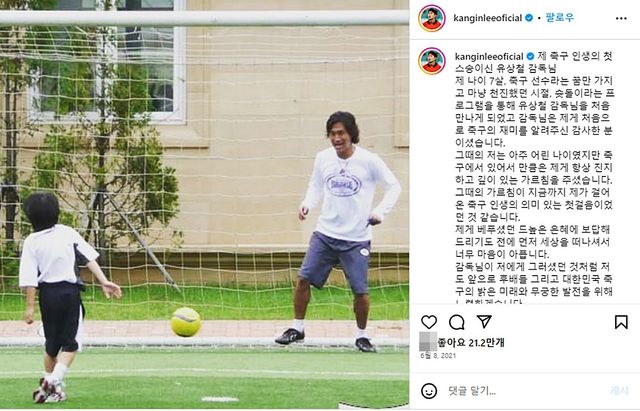Open the post date 6월 8, 2021
Viewport: 640px width, 411px height.
[438, 355]
